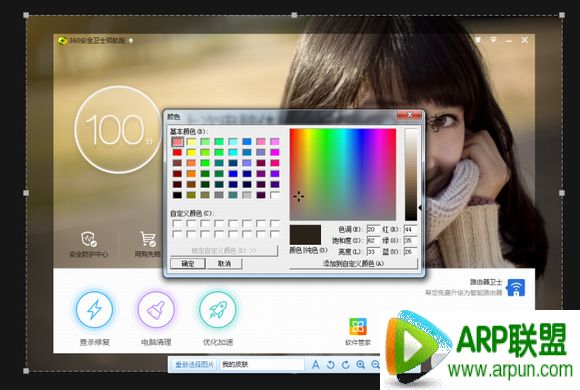Click the 基本颜色 label
This screenshot has width=580, height=390.
tap(189, 131)
